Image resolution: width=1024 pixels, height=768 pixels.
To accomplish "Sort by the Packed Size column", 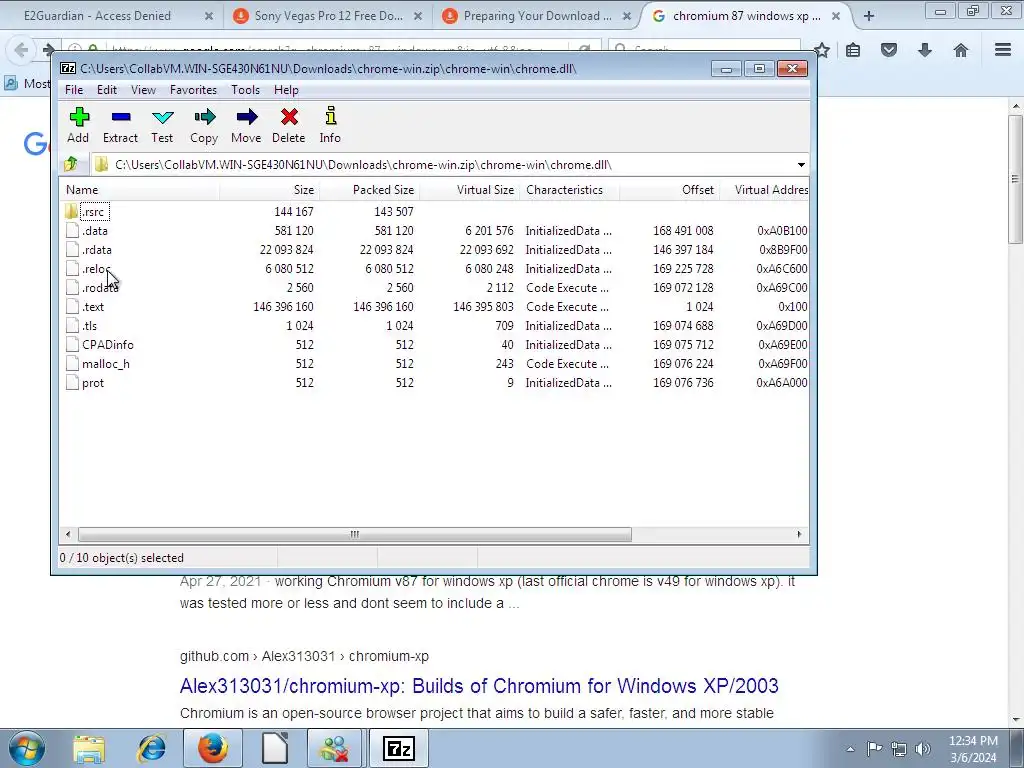I will [369, 190].
